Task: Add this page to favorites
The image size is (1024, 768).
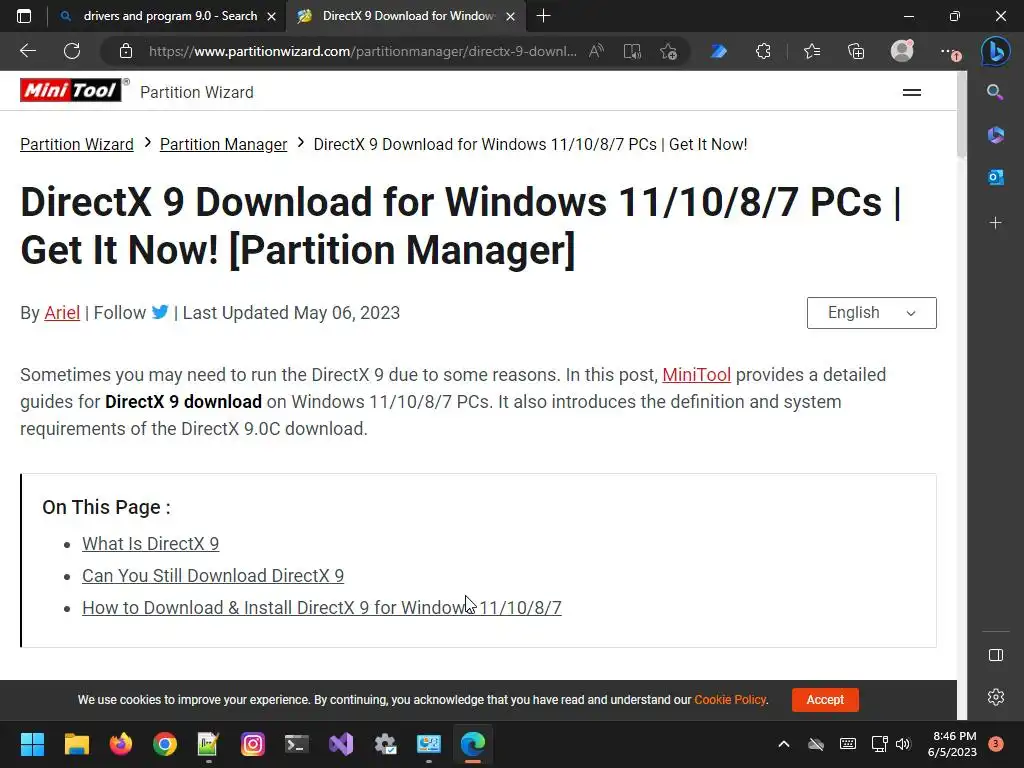Action: coord(668,51)
